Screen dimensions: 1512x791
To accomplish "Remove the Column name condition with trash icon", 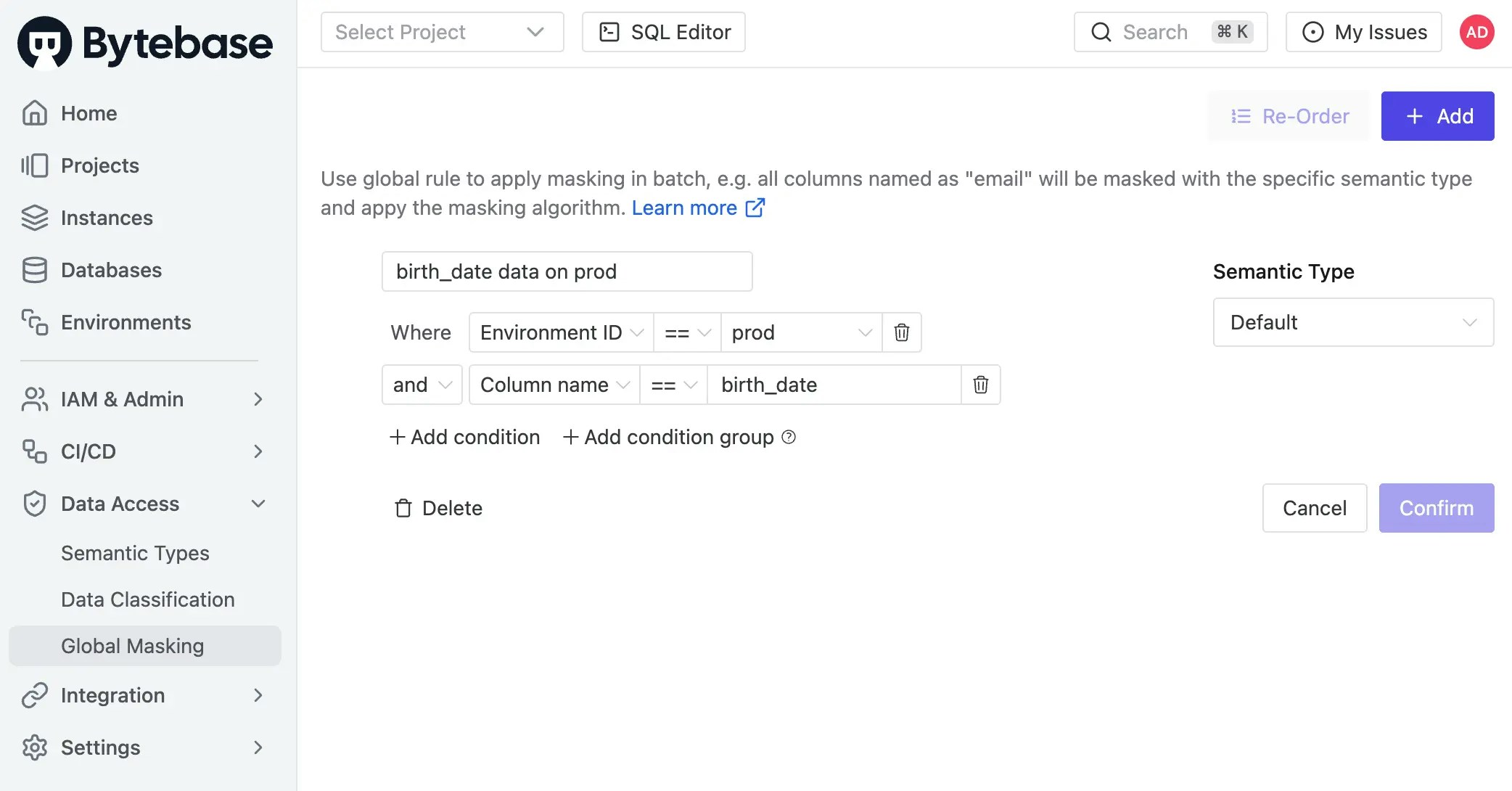I will pos(980,385).
